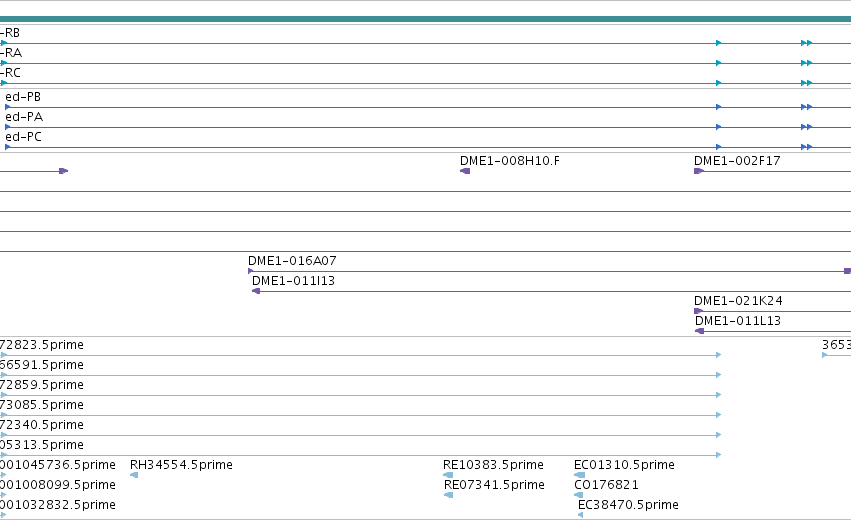Click the -RC transcript label
Viewport: 851px width, 520px height.
10,73
